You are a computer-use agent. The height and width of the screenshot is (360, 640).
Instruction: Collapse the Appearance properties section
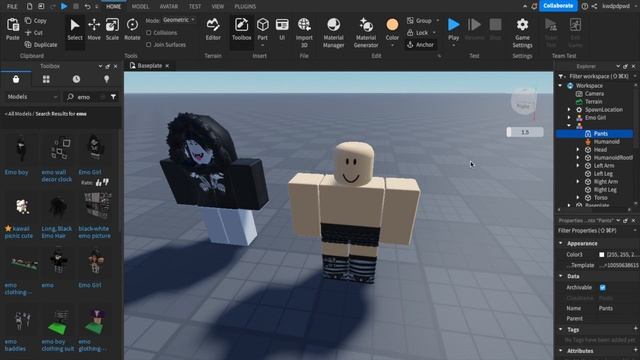point(560,243)
